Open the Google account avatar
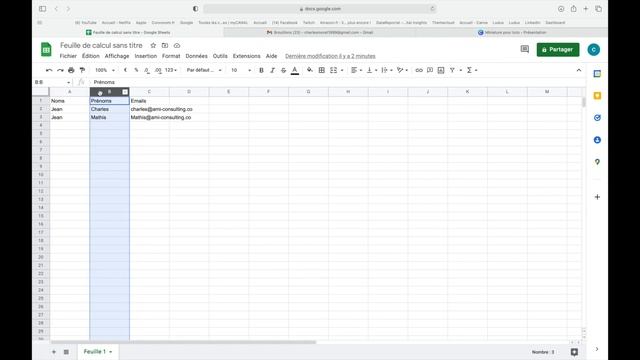This screenshot has width=640, height=360. coord(593,49)
